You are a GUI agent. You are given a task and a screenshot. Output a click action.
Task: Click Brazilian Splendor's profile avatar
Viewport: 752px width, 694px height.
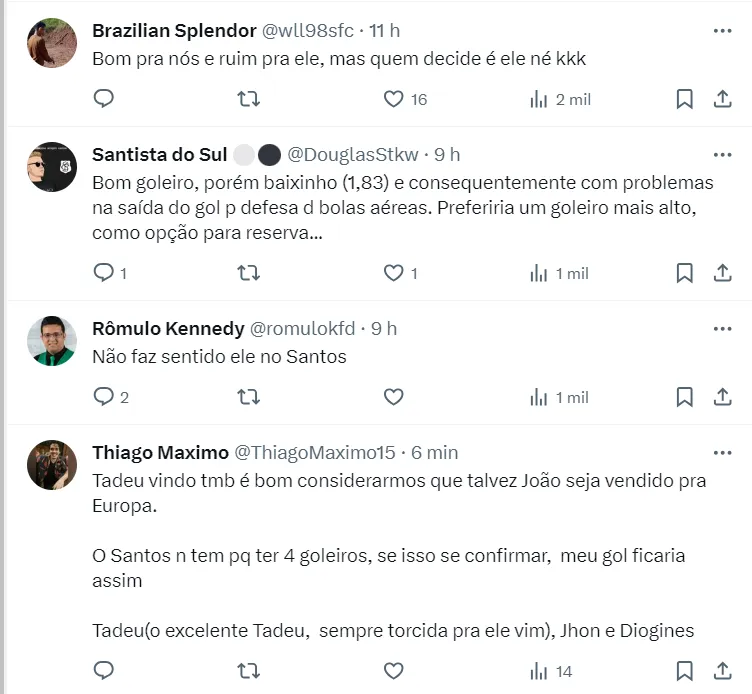pyautogui.click(x=52, y=43)
